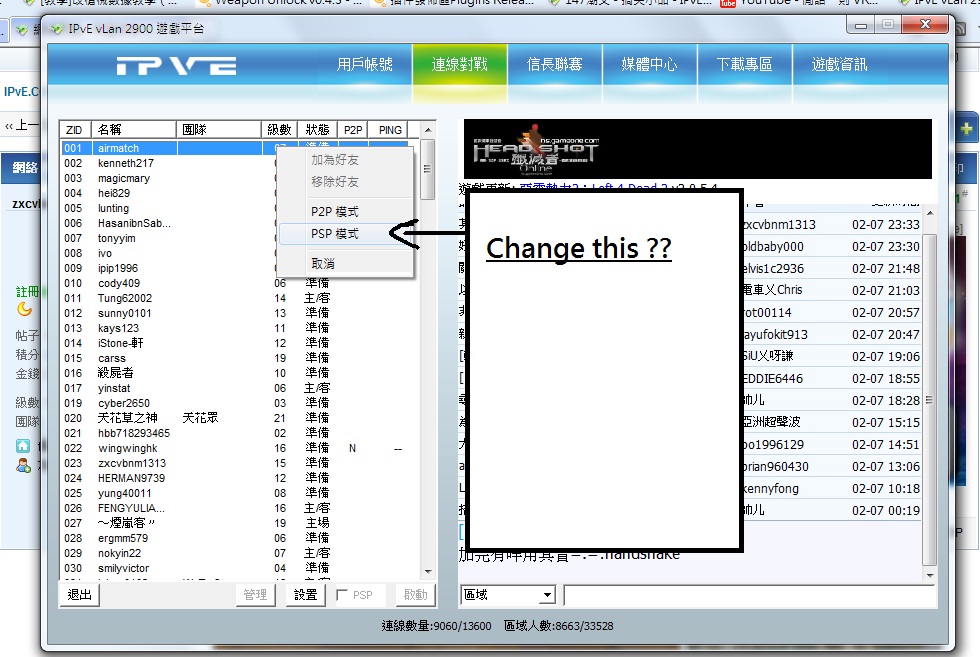Click the right panel scroll up arrow
This screenshot has width=980, height=657.
[x=930, y=213]
